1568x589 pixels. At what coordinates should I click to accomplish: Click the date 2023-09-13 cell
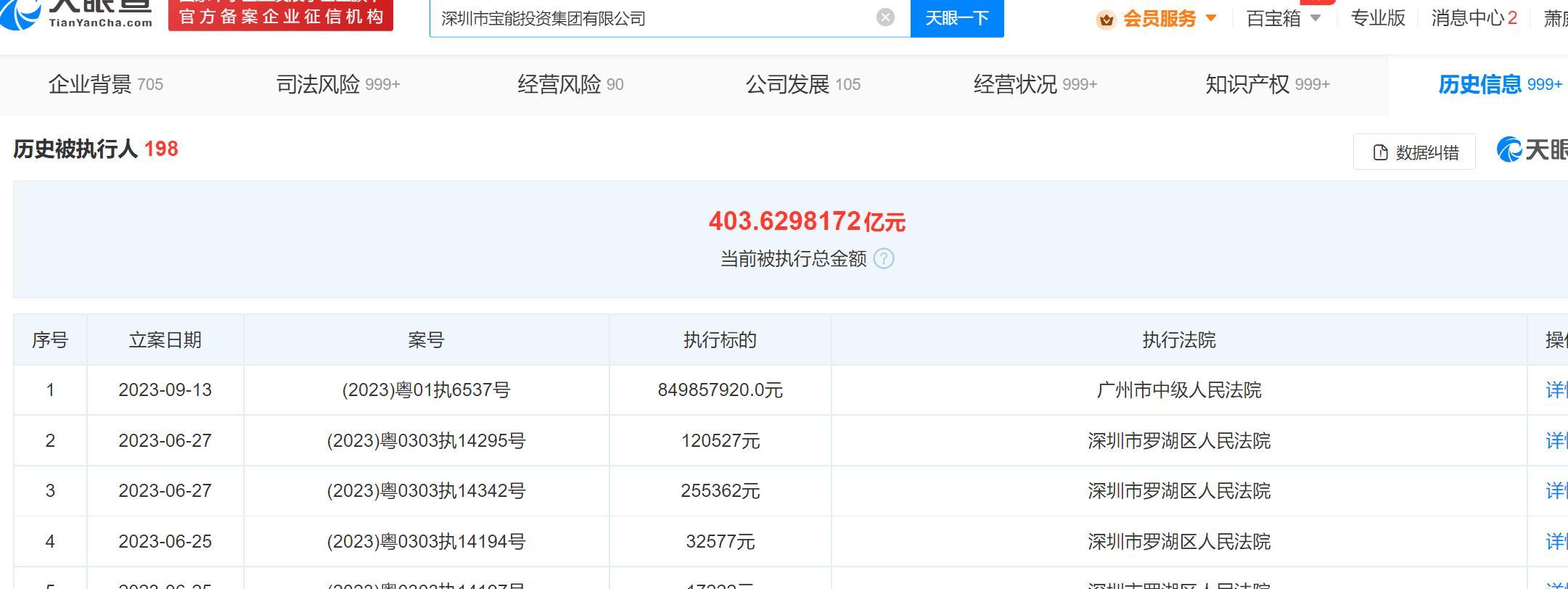165,390
